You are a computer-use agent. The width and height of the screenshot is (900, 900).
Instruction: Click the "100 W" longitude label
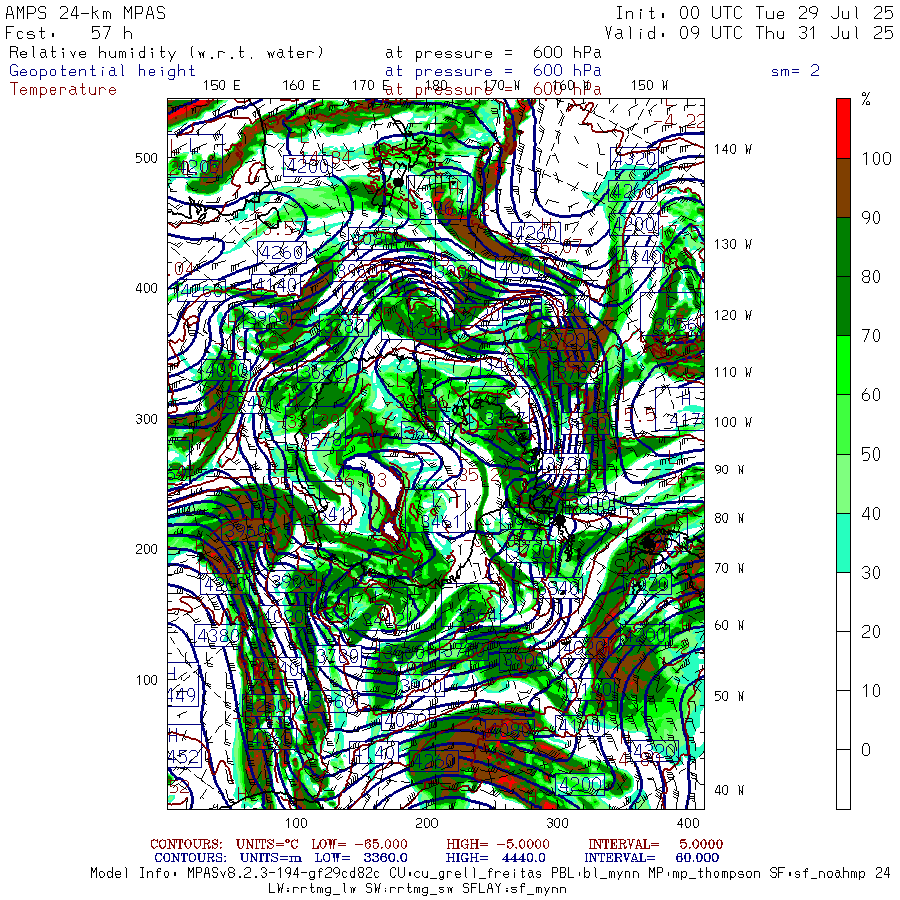click(733, 422)
